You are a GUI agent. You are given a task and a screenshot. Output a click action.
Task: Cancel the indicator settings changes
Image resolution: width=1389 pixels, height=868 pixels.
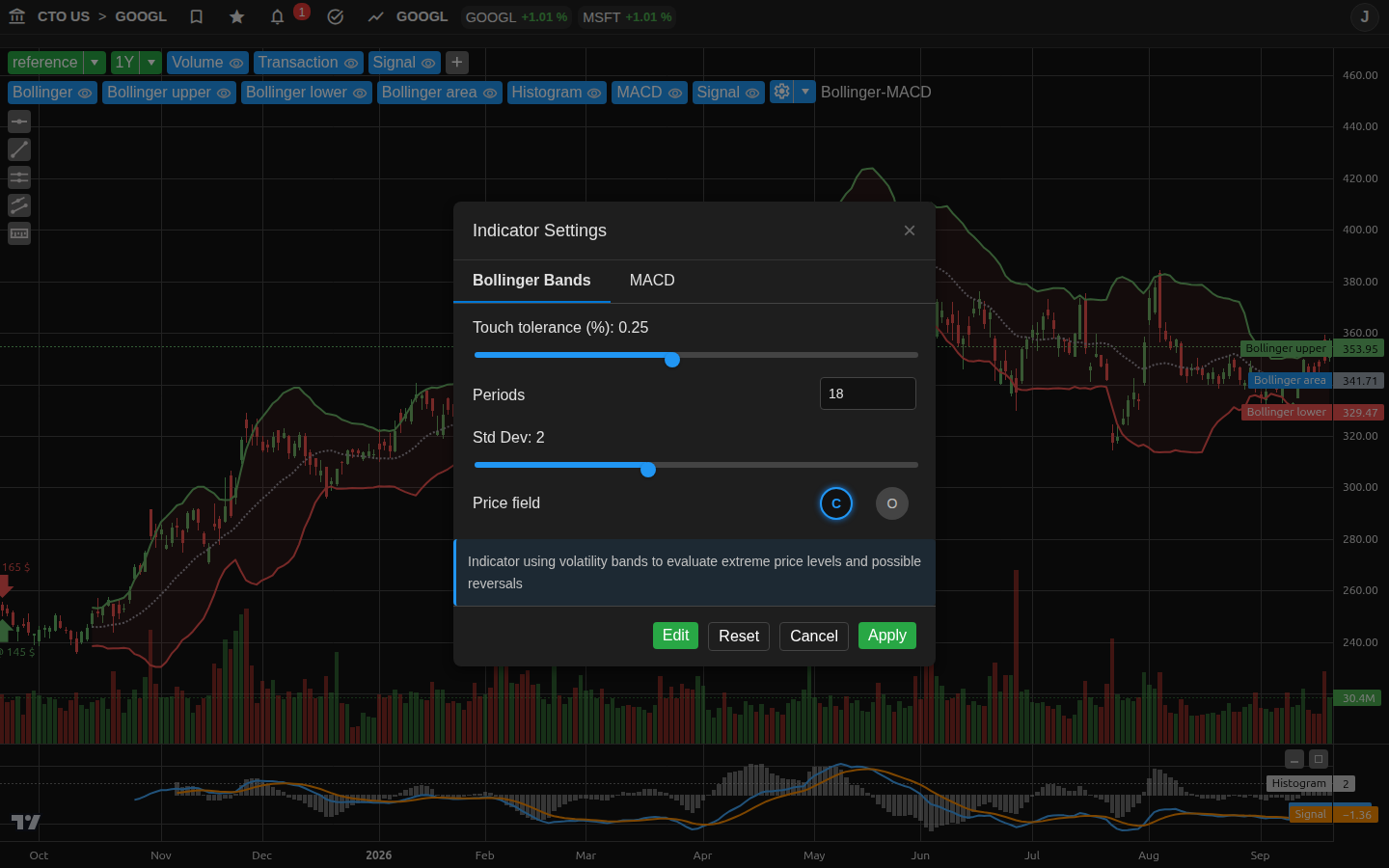tap(814, 637)
